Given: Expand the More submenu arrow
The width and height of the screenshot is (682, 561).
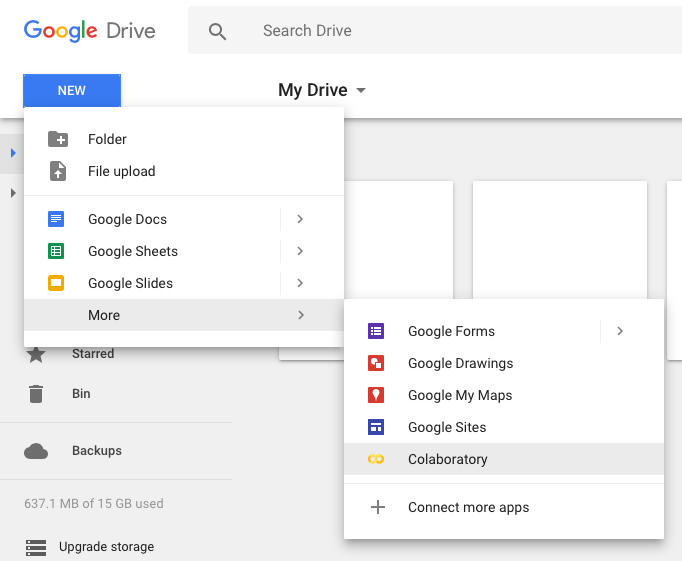Looking at the screenshot, I should (x=301, y=315).
